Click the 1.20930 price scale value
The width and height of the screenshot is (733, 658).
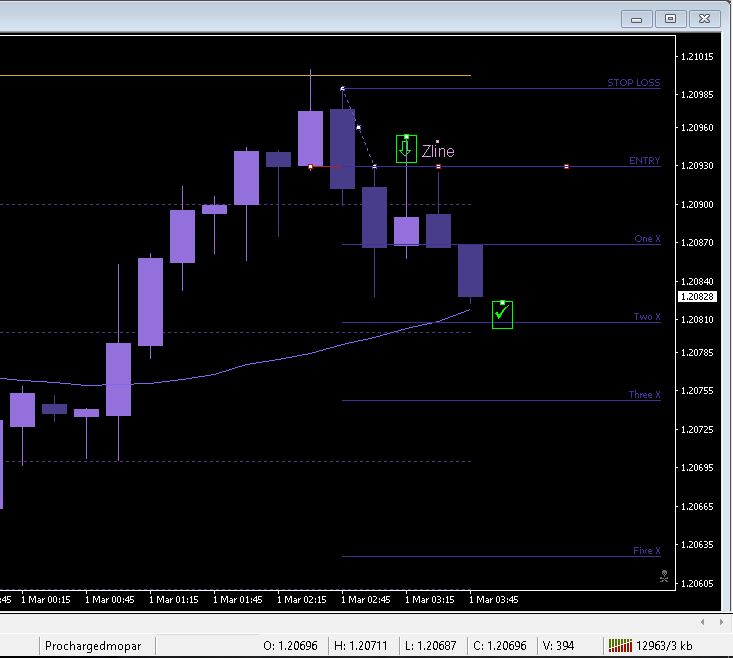[x=697, y=166]
